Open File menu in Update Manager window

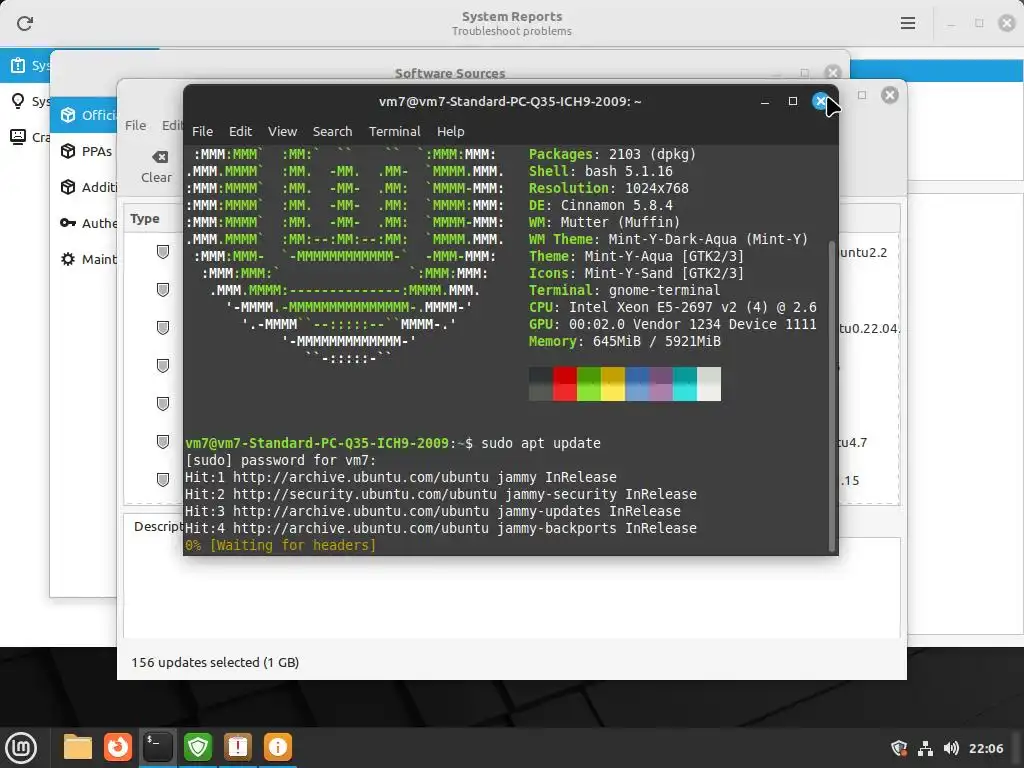point(135,125)
